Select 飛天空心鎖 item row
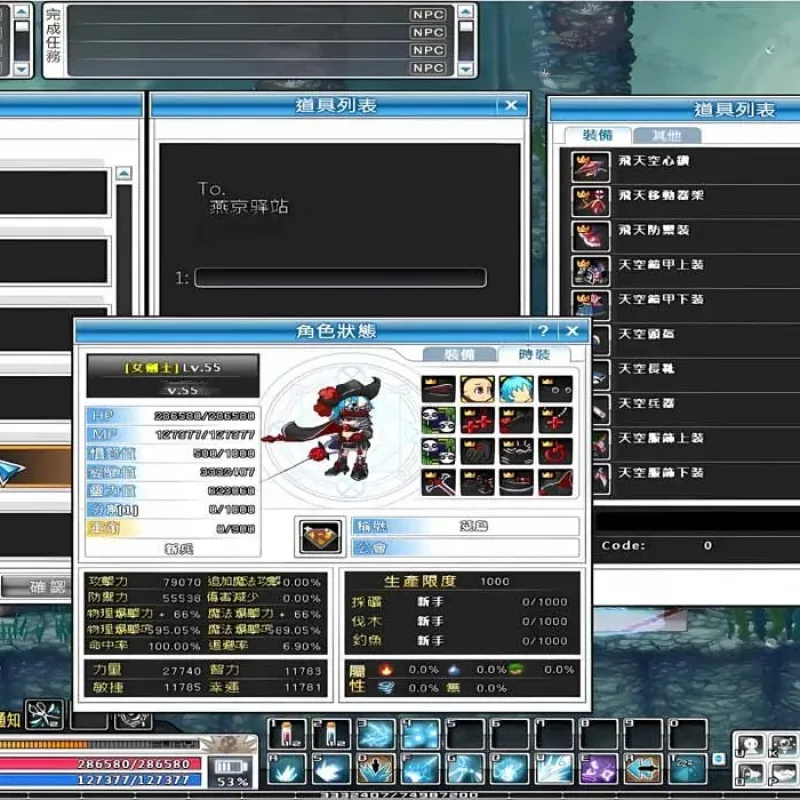 tap(685, 167)
